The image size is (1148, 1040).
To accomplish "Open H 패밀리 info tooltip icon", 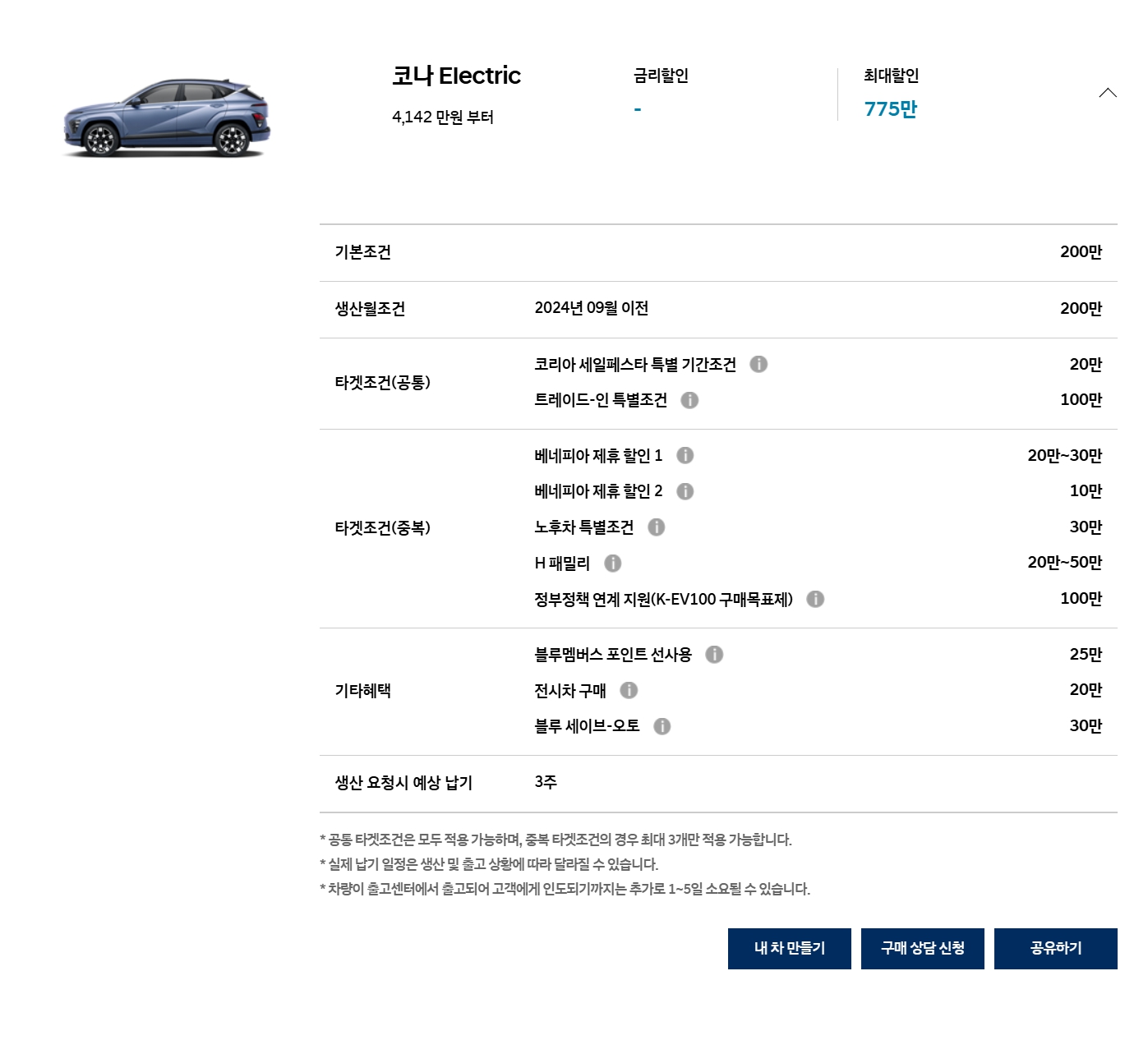I will coord(612,563).
